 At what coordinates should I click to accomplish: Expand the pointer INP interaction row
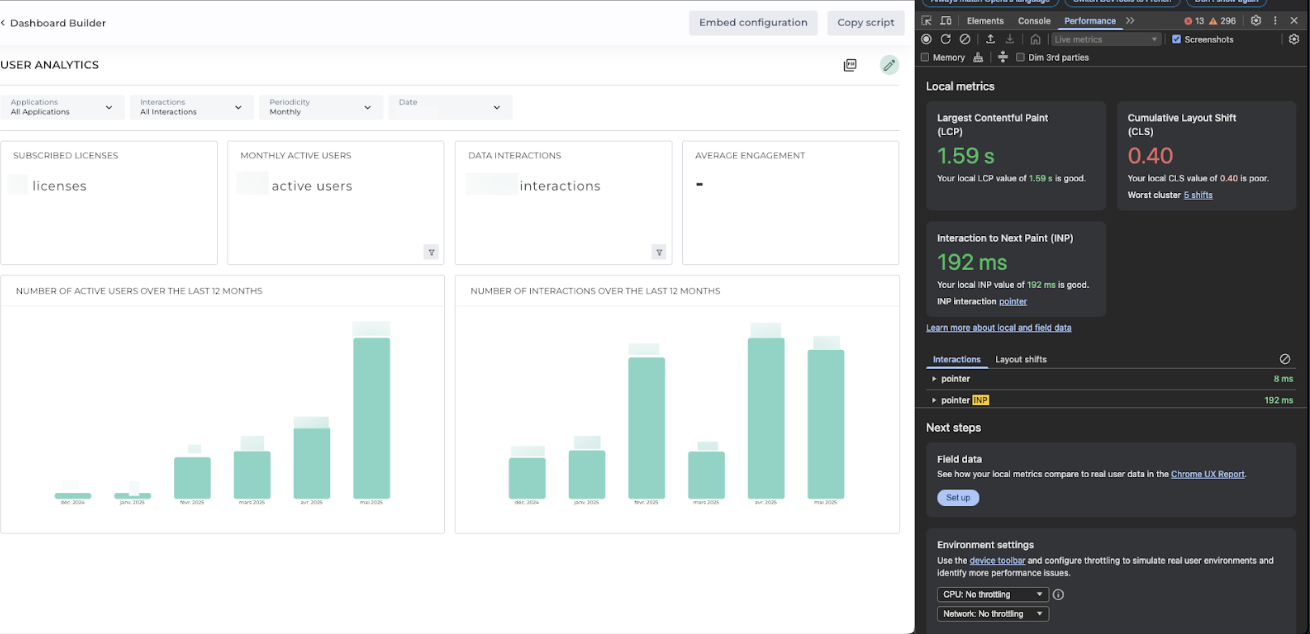934,400
